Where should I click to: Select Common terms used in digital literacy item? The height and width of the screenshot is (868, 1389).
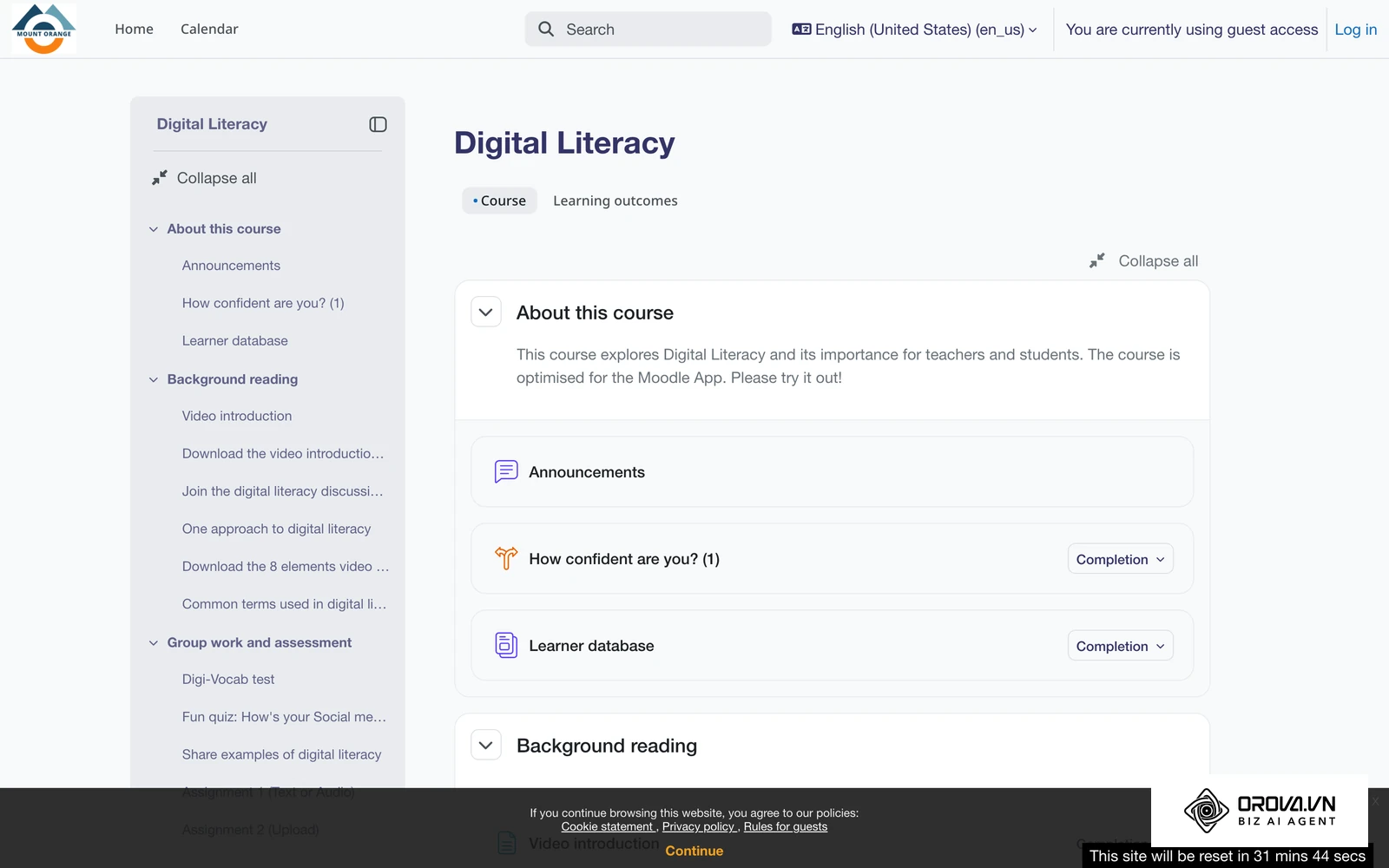click(284, 604)
